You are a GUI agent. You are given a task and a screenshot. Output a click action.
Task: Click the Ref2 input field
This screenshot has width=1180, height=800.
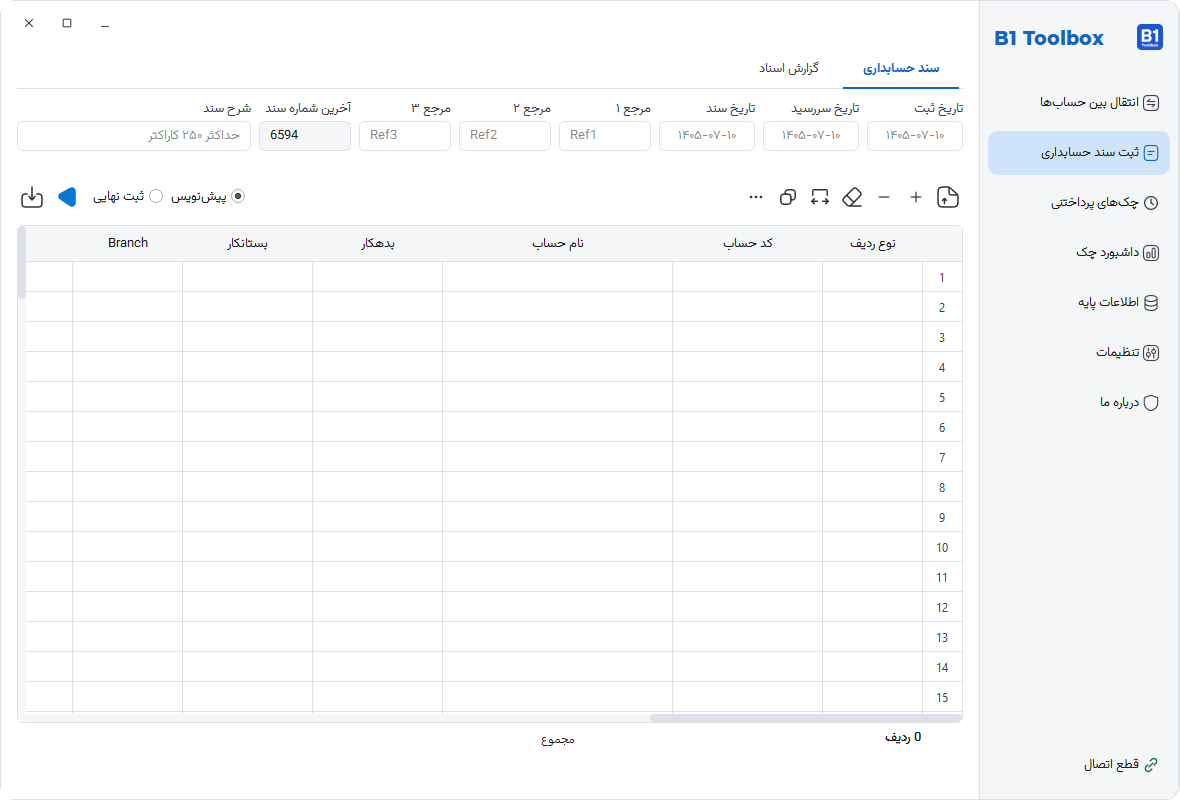pyautogui.click(x=505, y=135)
